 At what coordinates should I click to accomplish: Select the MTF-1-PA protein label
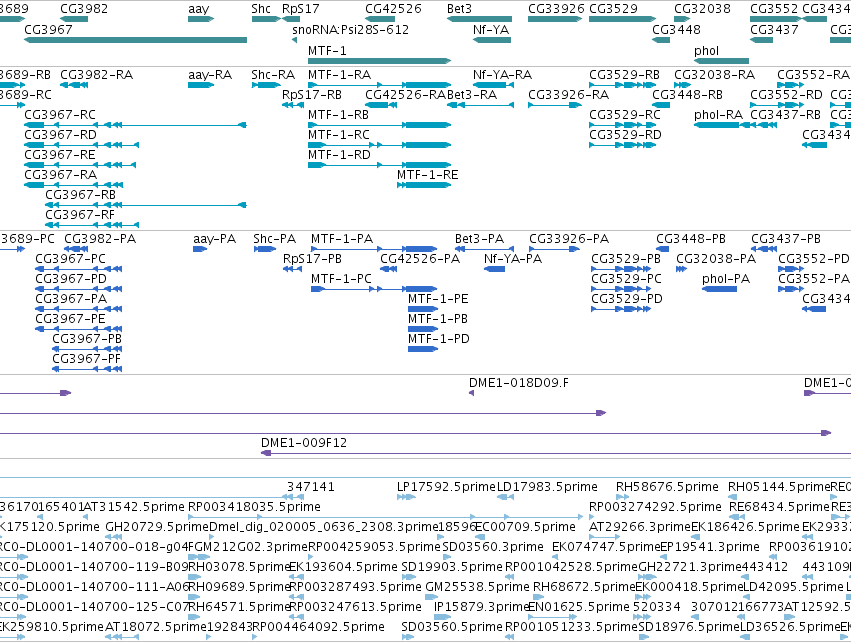coord(342,239)
